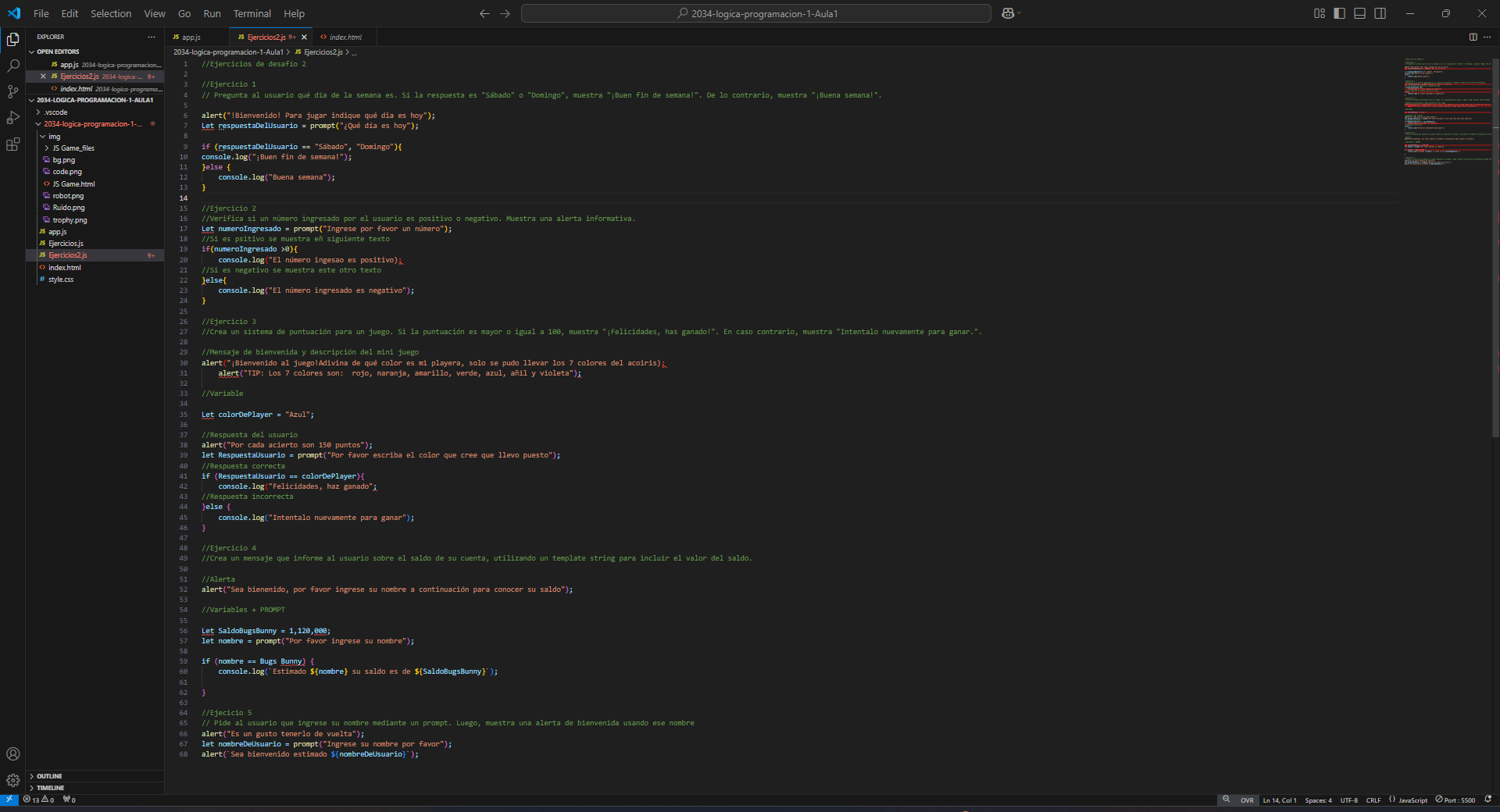Click the ports forwarded indicator in status bar
The width and height of the screenshot is (1500, 812).
(x=69, y=800)
